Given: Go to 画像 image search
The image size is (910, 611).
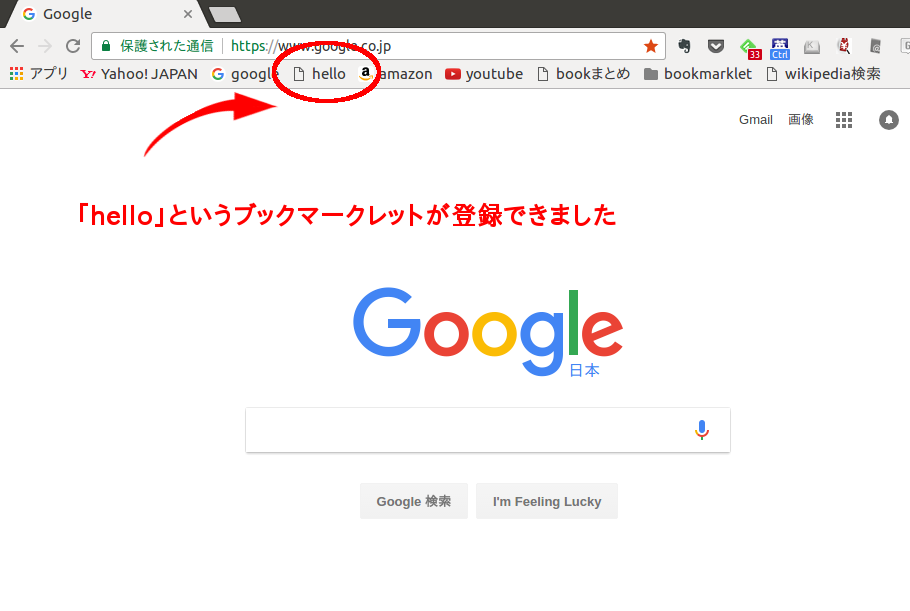Looking at the screenshot, I should (x=801, y=120).
